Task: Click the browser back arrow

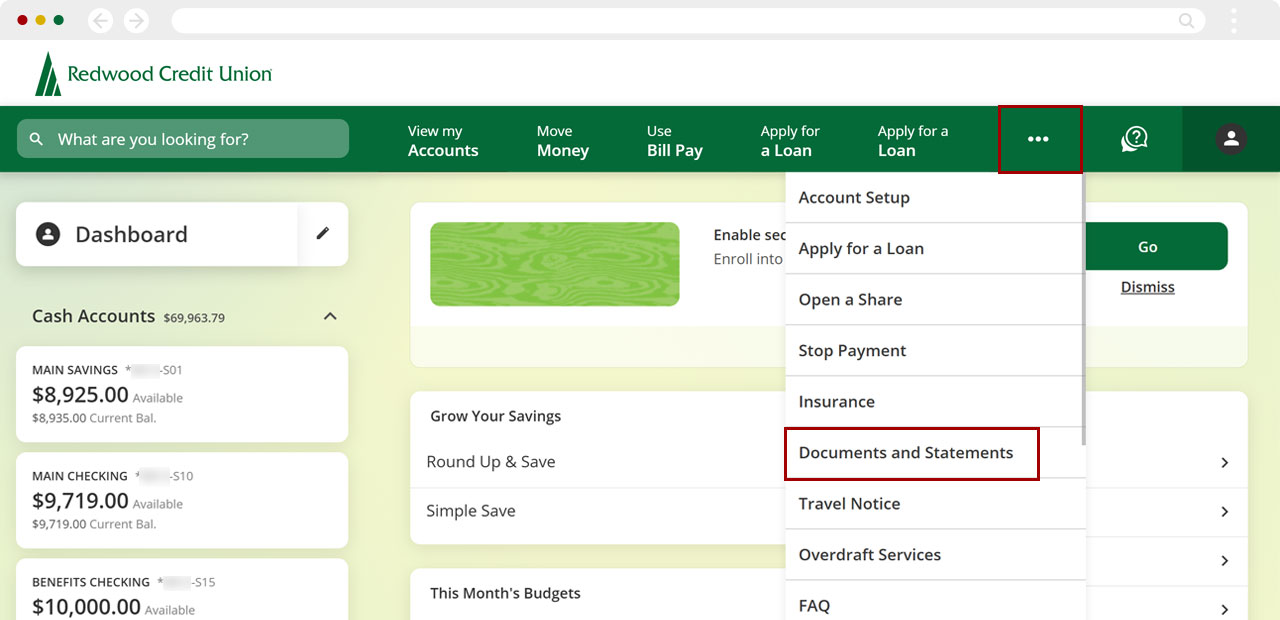Action: pyautogui.click(x=100, y=20)
